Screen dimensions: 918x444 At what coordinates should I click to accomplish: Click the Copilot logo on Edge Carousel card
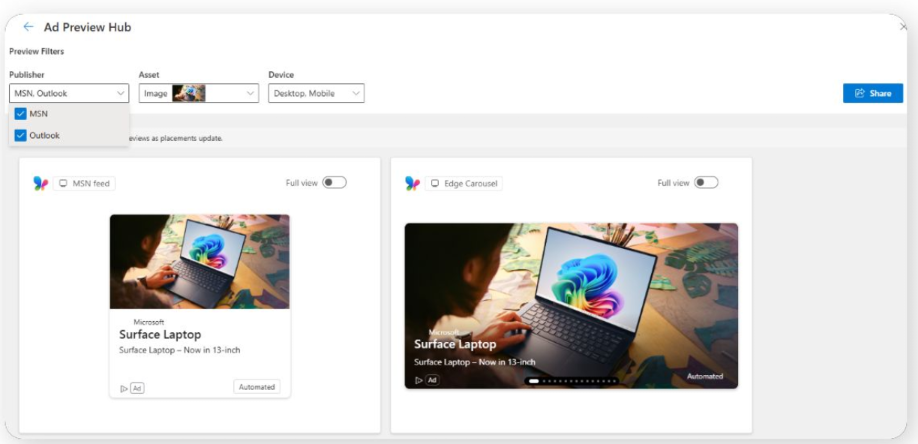point(412,183)
